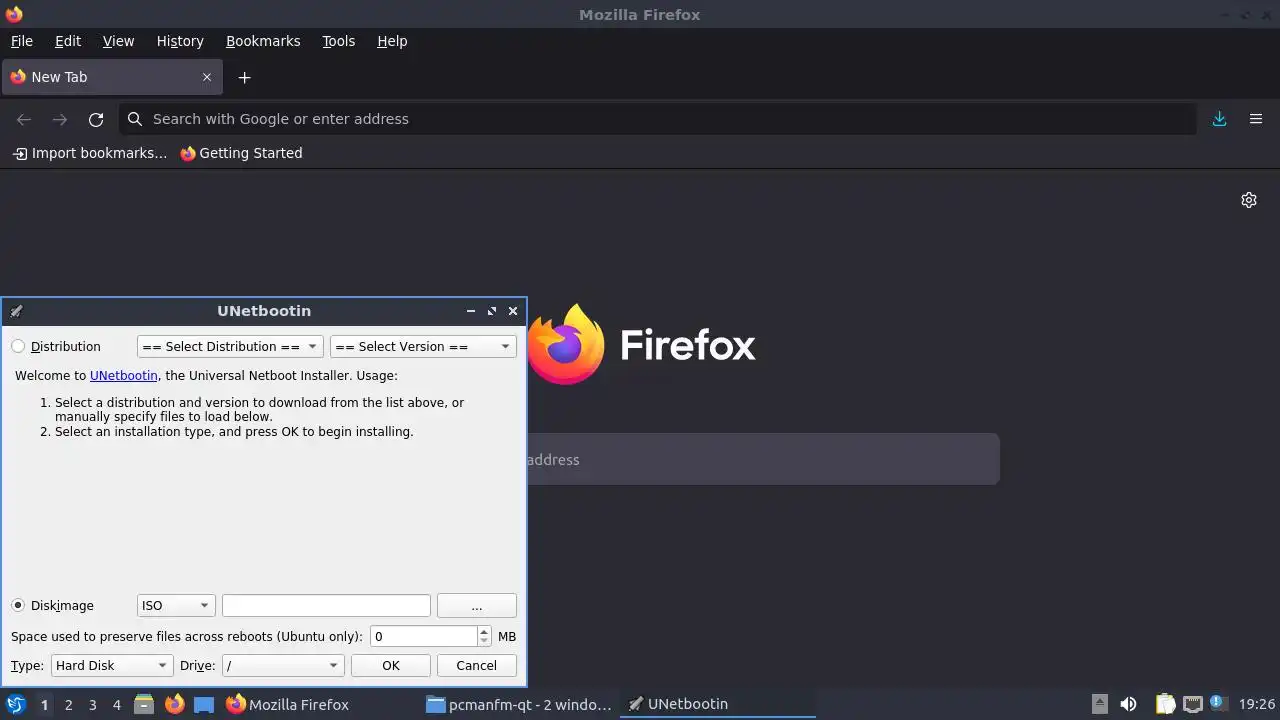Click the forward navigation arrow in Firefox

(x=60, y=119)
